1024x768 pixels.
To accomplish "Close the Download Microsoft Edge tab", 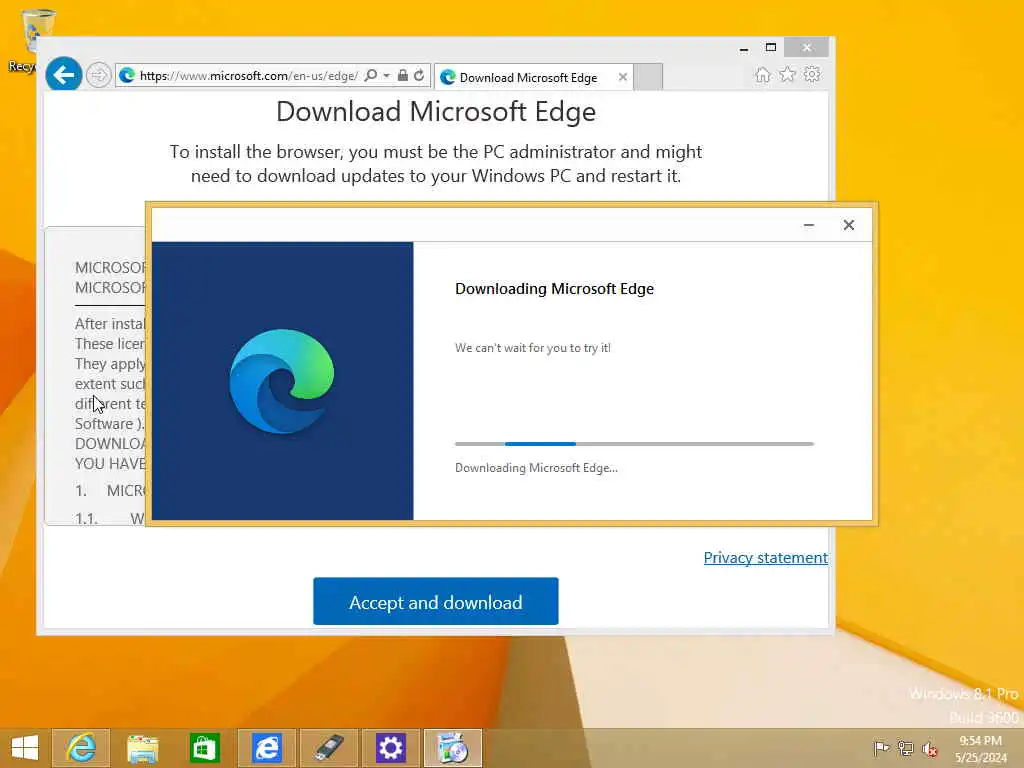I will 623,77.
